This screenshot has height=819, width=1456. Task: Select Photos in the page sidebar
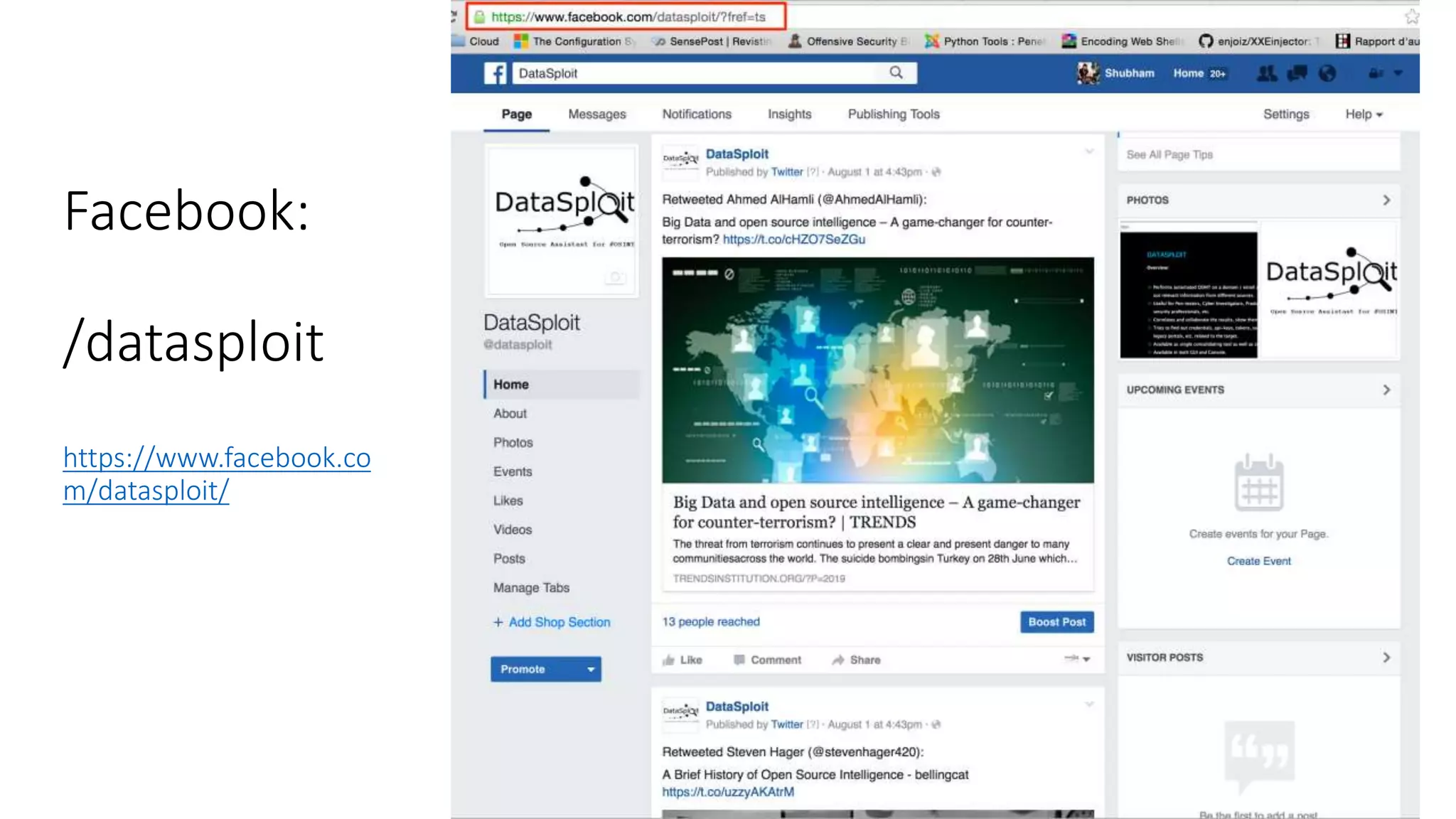click(x=513, y=443)
